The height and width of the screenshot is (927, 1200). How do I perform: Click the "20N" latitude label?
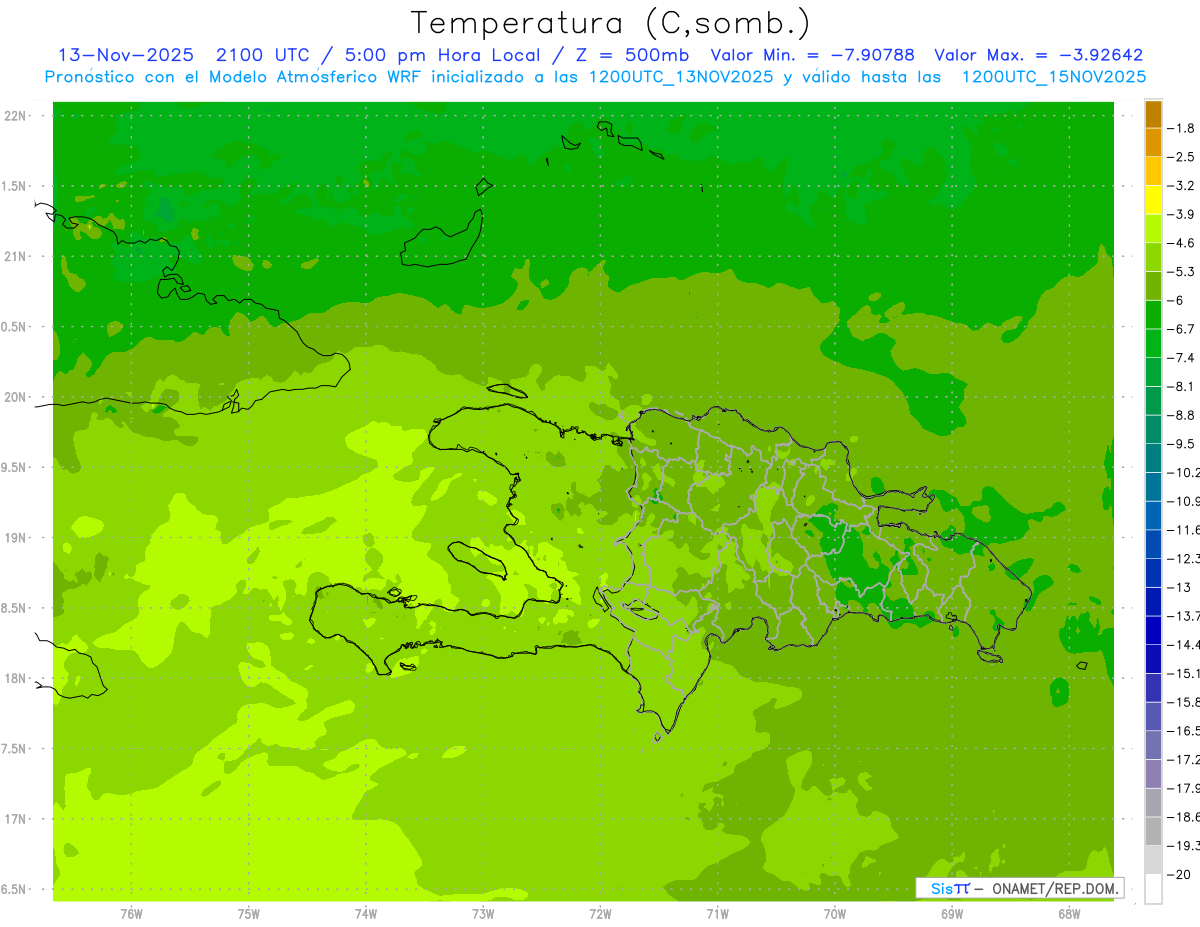click(x=15, y=397)
